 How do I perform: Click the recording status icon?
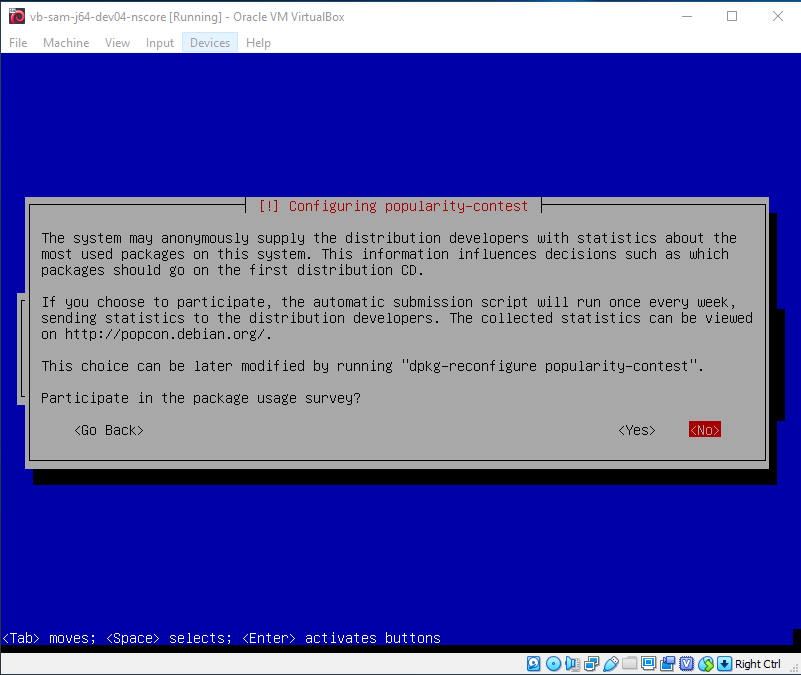tap(667, 663)
